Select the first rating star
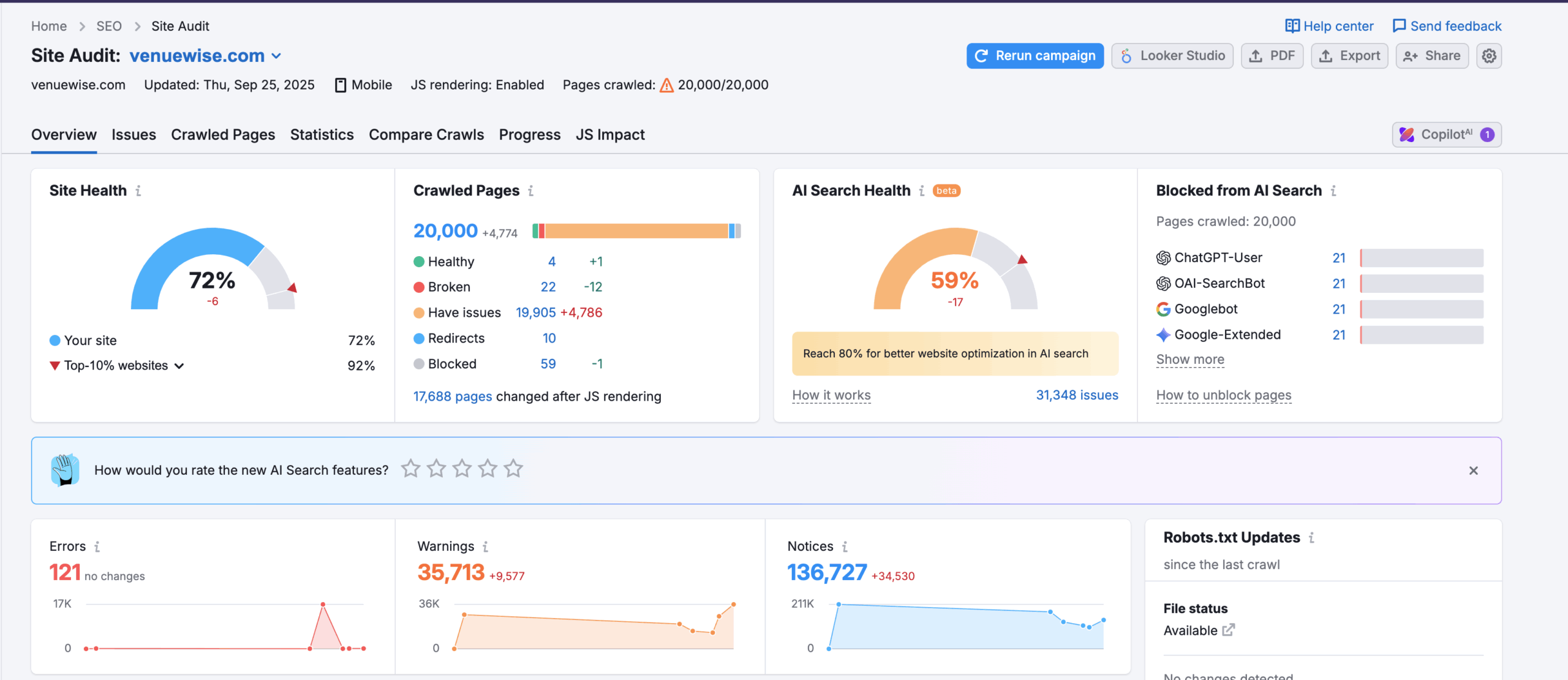 coord(410,469)
